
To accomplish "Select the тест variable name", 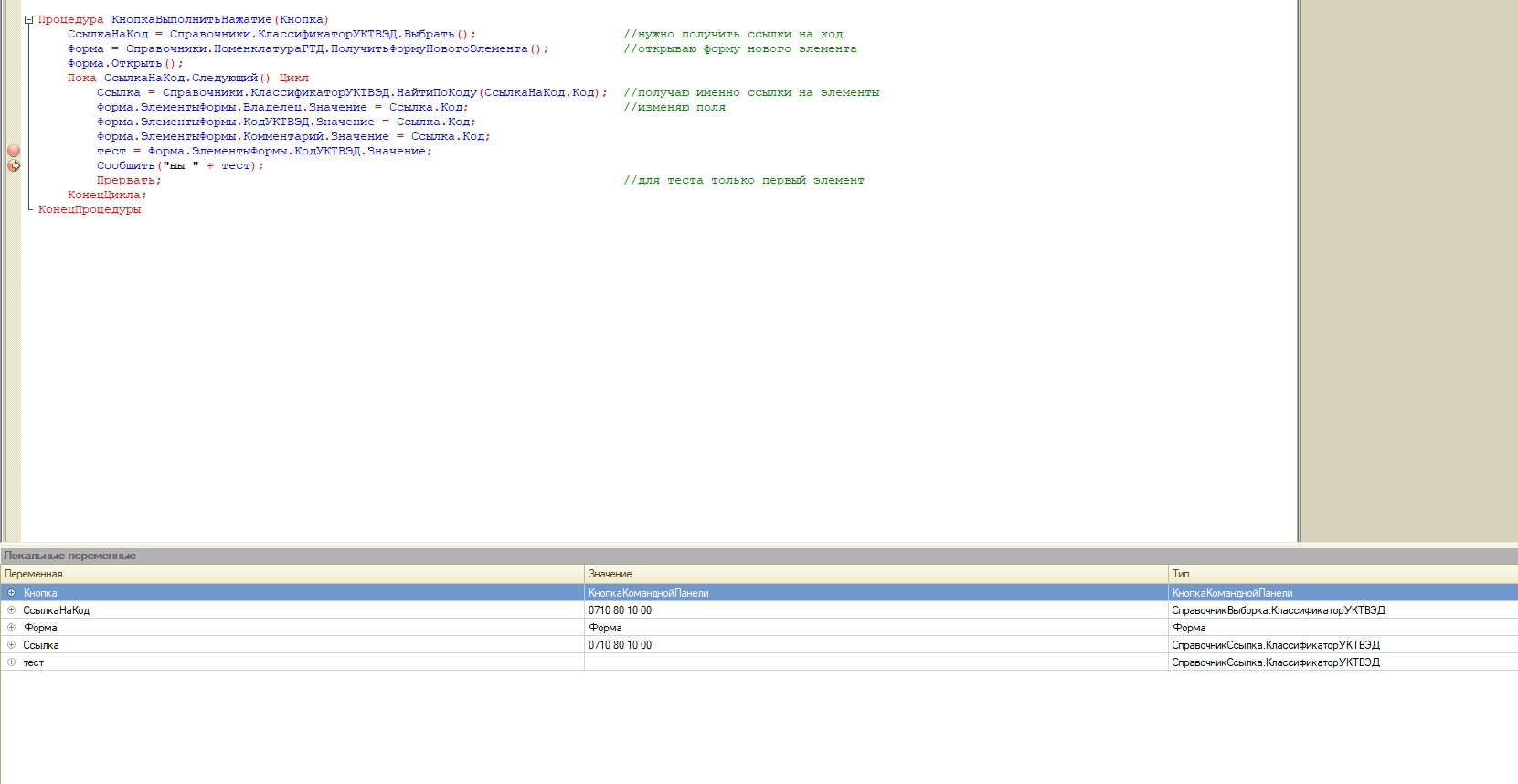I will [34, 662].
